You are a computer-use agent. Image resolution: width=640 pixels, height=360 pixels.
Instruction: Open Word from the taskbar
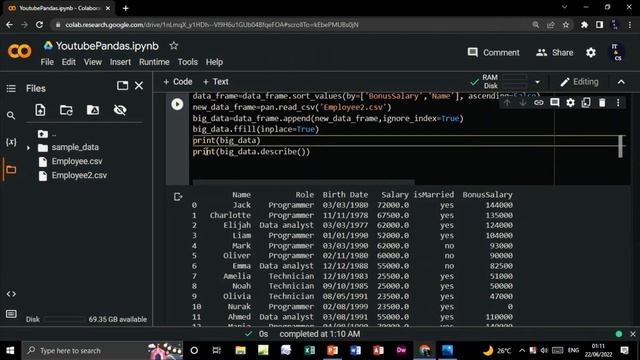(355, 350)
